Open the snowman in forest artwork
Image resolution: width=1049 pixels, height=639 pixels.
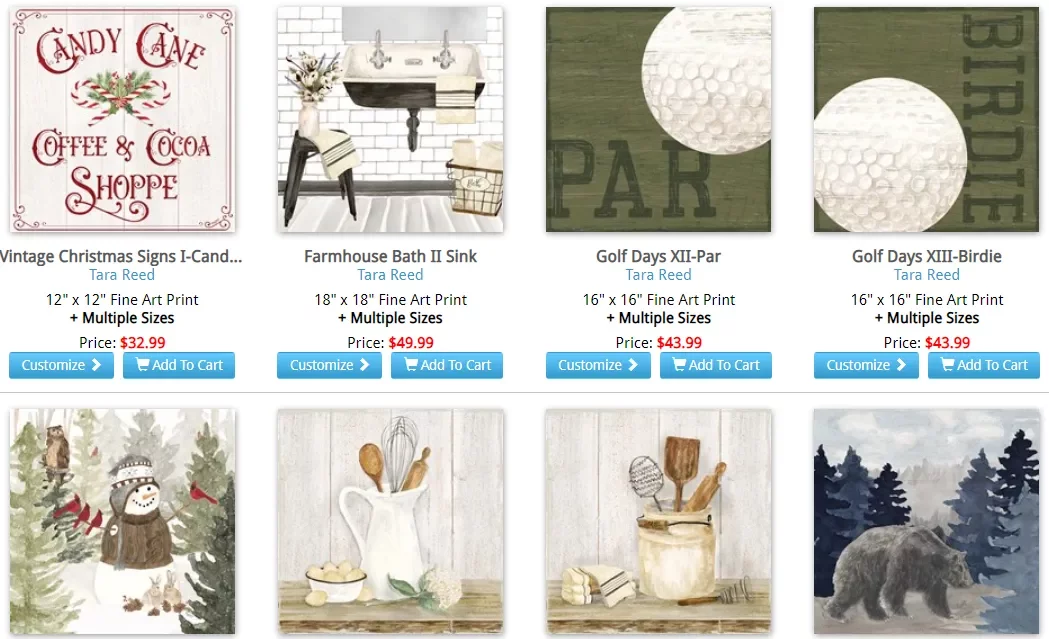coord(122,521)
